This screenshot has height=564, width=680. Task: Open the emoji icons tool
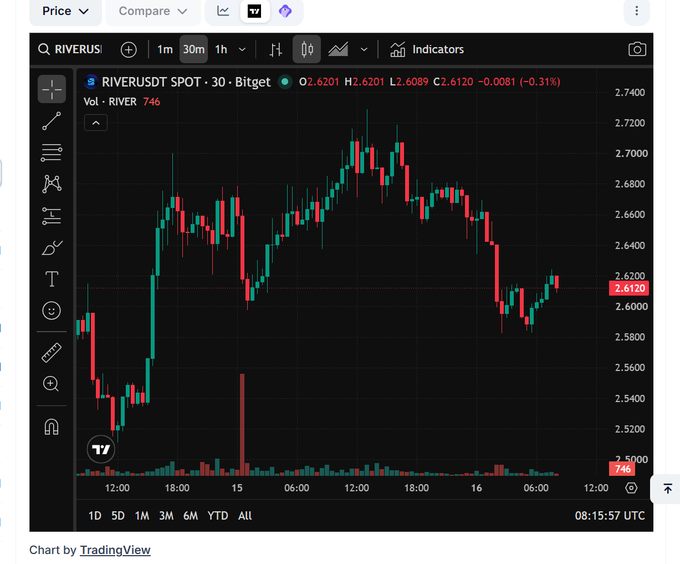pyautogui.click(x=52, y=310)
